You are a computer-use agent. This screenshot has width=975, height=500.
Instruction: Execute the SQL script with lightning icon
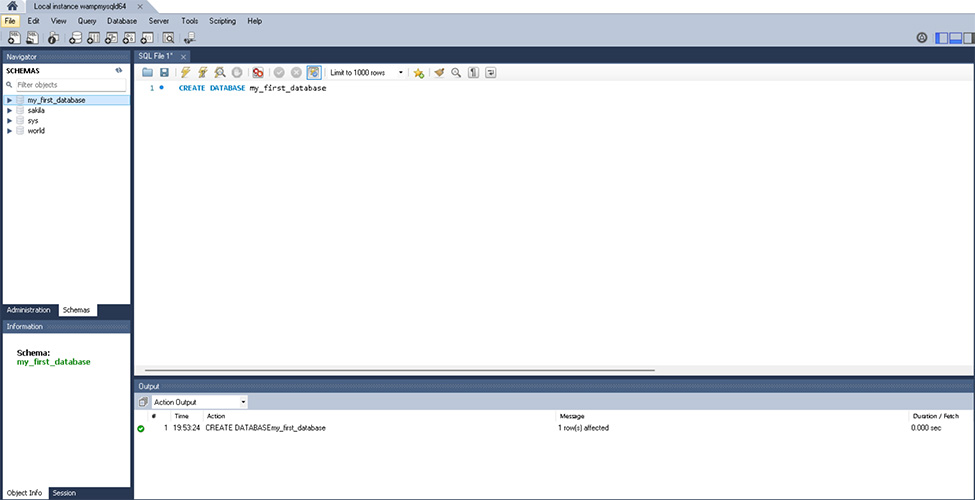pos(186,73)
